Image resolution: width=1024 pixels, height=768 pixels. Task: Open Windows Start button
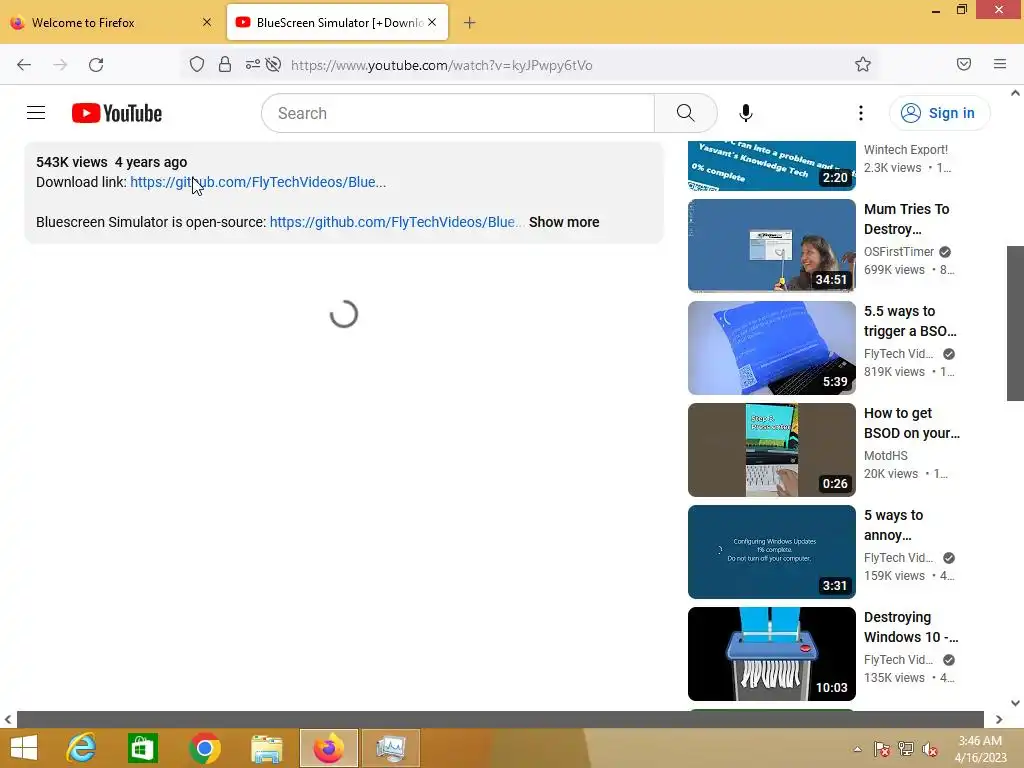coord(24,748)
